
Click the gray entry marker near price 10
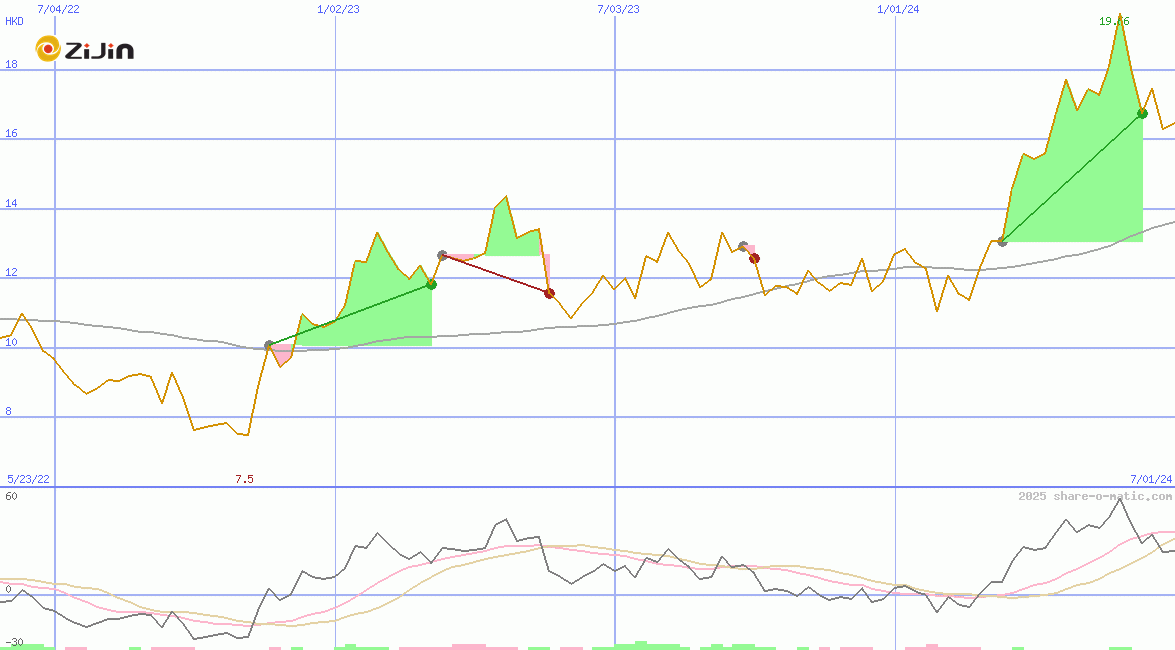click(x=270, y=346)
